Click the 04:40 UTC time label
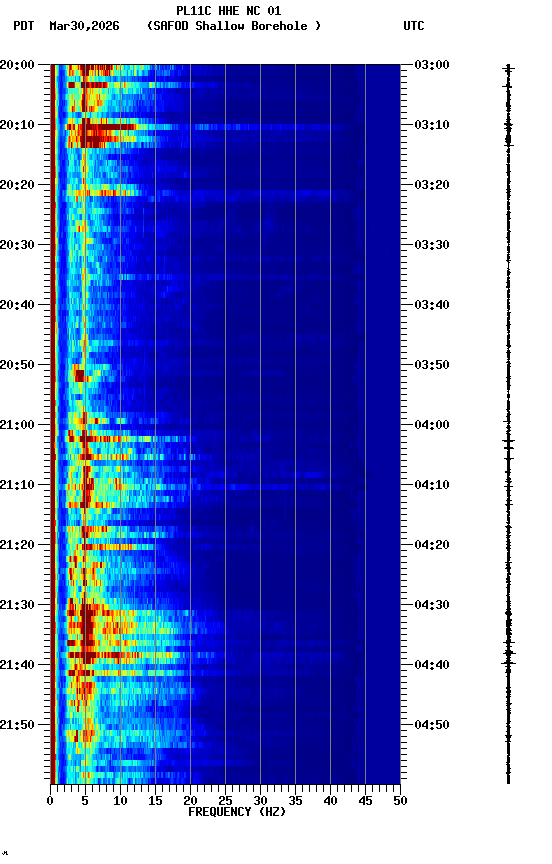 click(432, 665)
